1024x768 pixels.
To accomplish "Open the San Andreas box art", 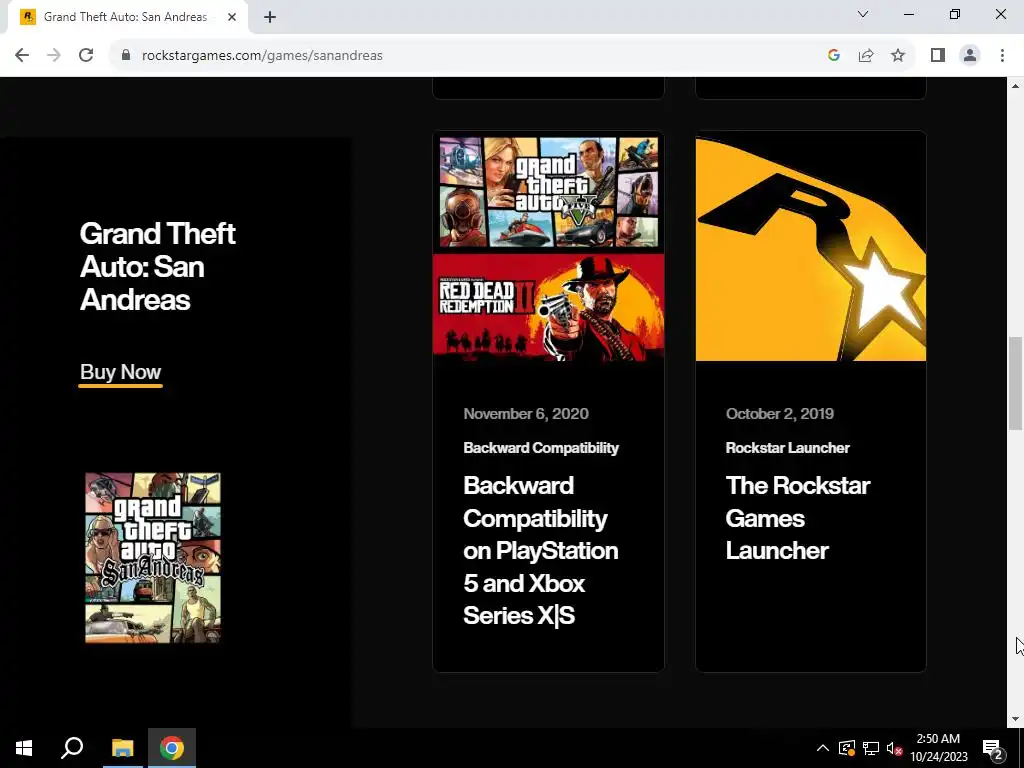I will [153, 558].
